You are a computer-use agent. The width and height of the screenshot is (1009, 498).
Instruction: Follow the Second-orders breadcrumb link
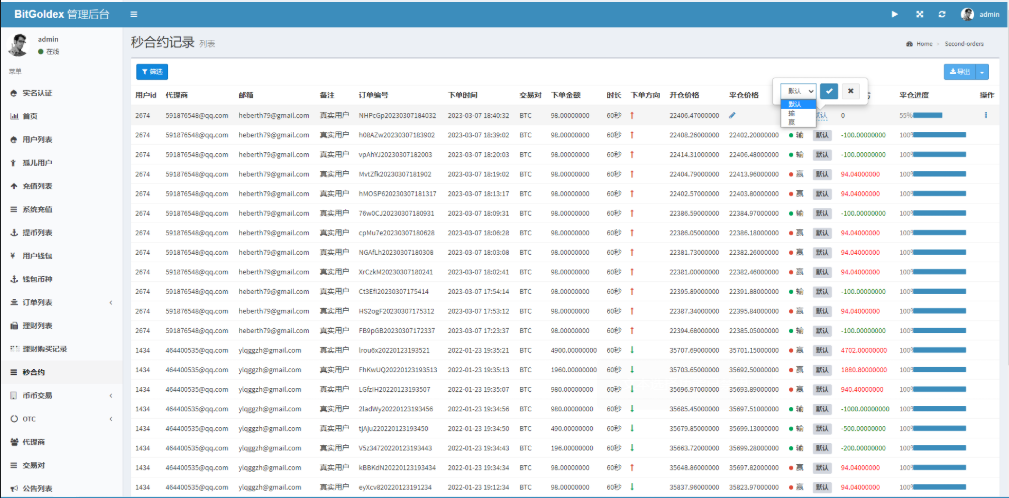[964, 44]
